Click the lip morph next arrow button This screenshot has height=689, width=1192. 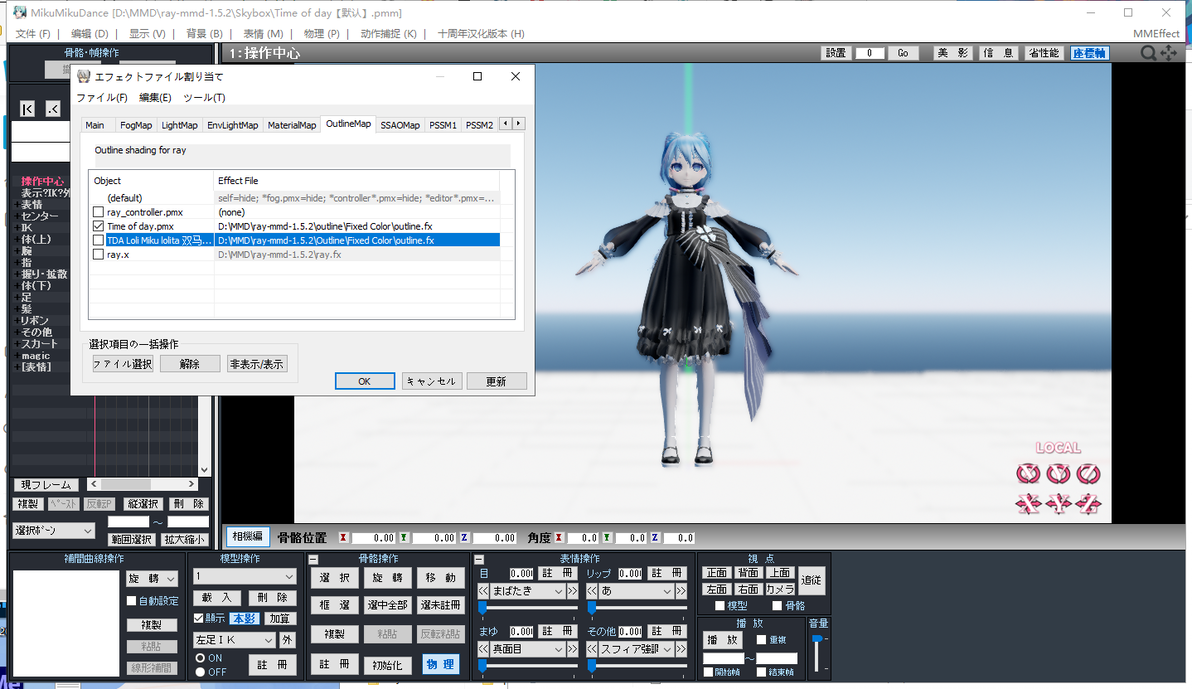(x=680, y=591)
